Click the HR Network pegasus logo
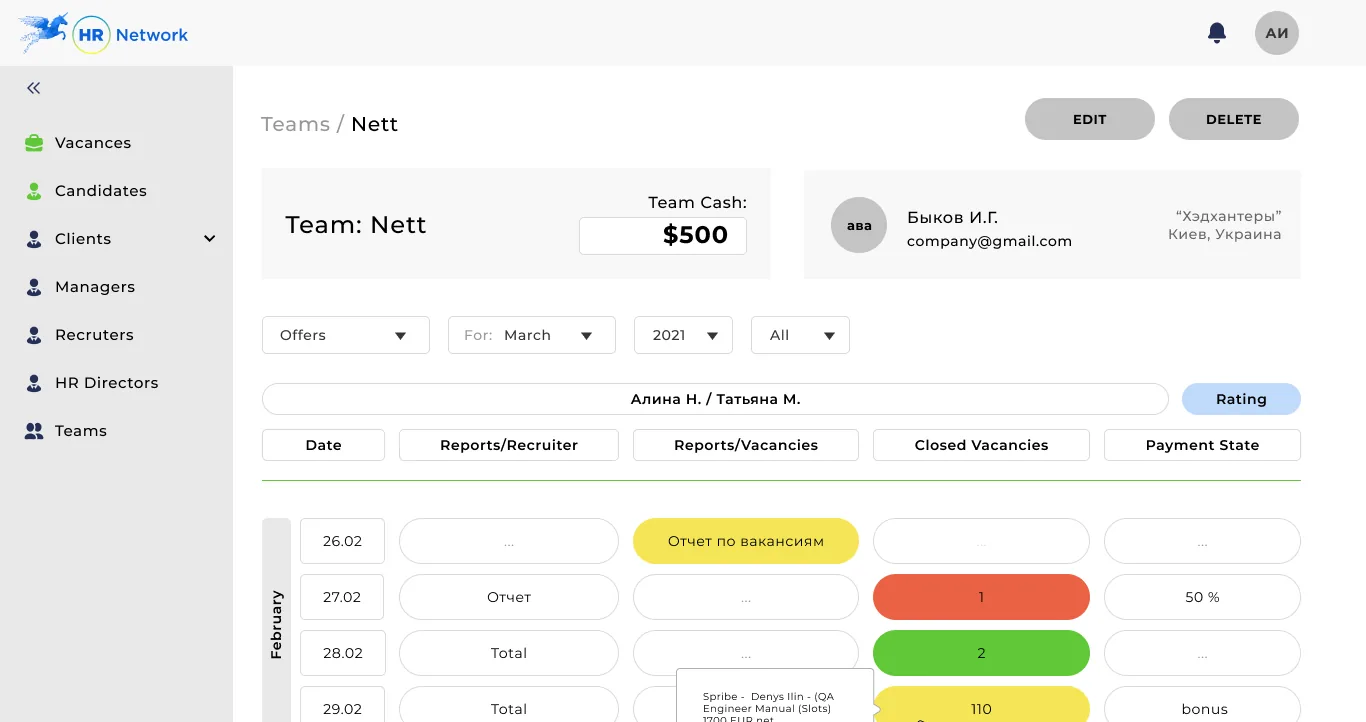 pos(103,34)
